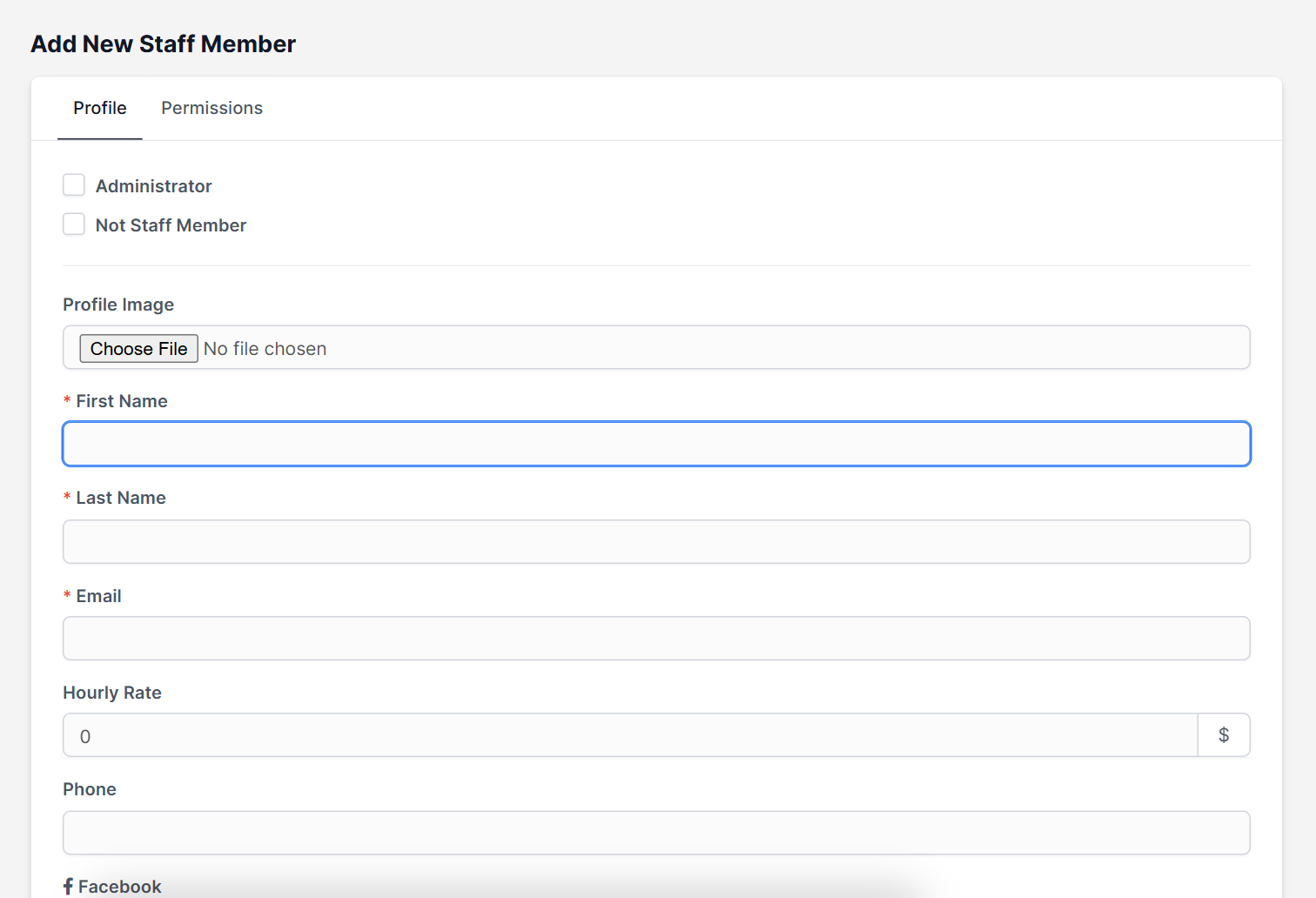Click the 'Not Staff Member' label text
The height and width of the screenshot is (898, 1316).
point(171,225)
